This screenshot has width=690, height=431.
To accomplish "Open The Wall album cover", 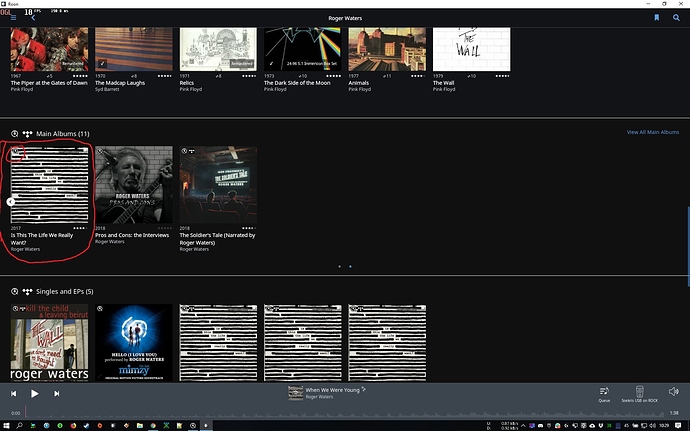I will click(x=472, y=49).
